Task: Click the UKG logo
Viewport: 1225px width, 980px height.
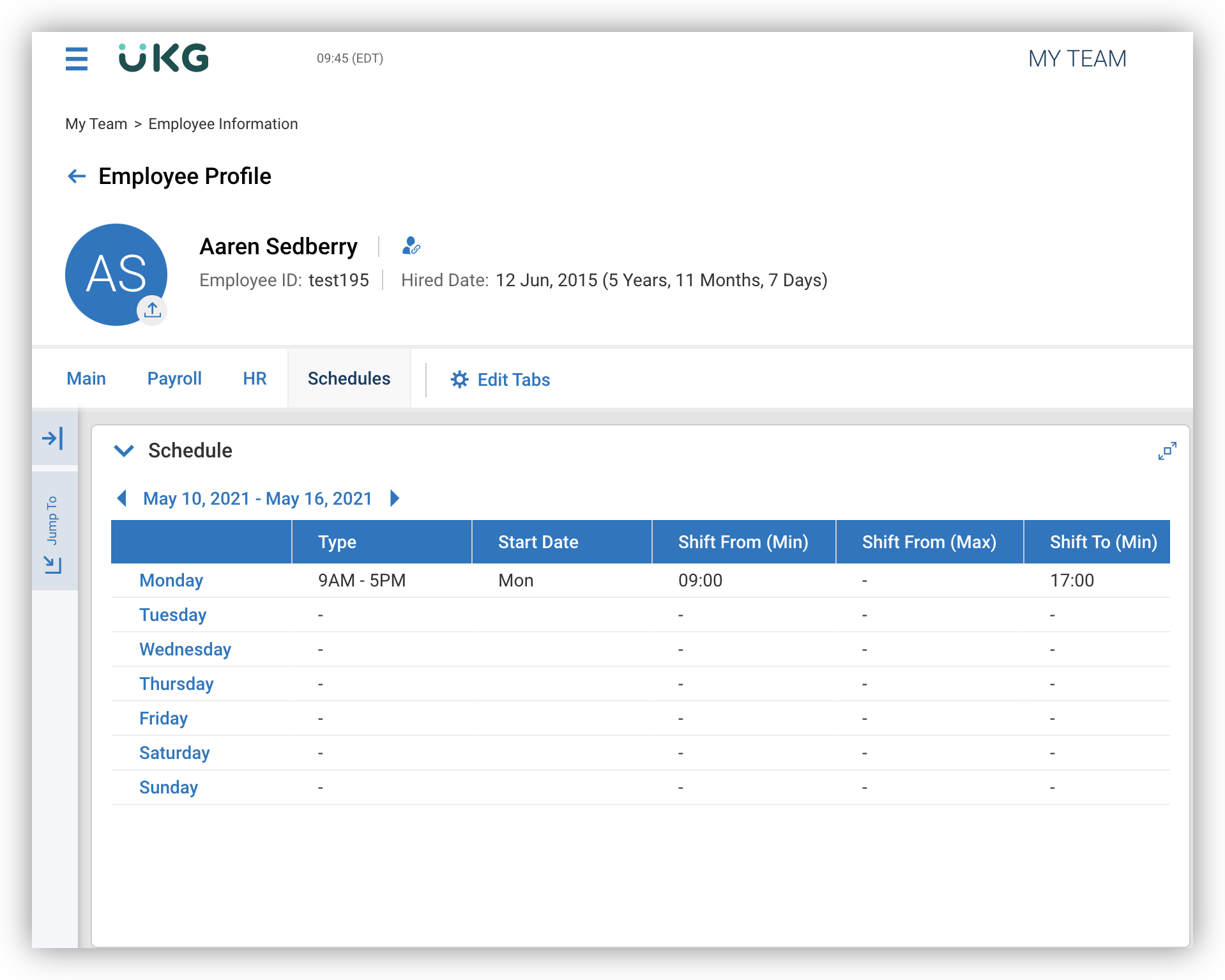Action: 163,57
